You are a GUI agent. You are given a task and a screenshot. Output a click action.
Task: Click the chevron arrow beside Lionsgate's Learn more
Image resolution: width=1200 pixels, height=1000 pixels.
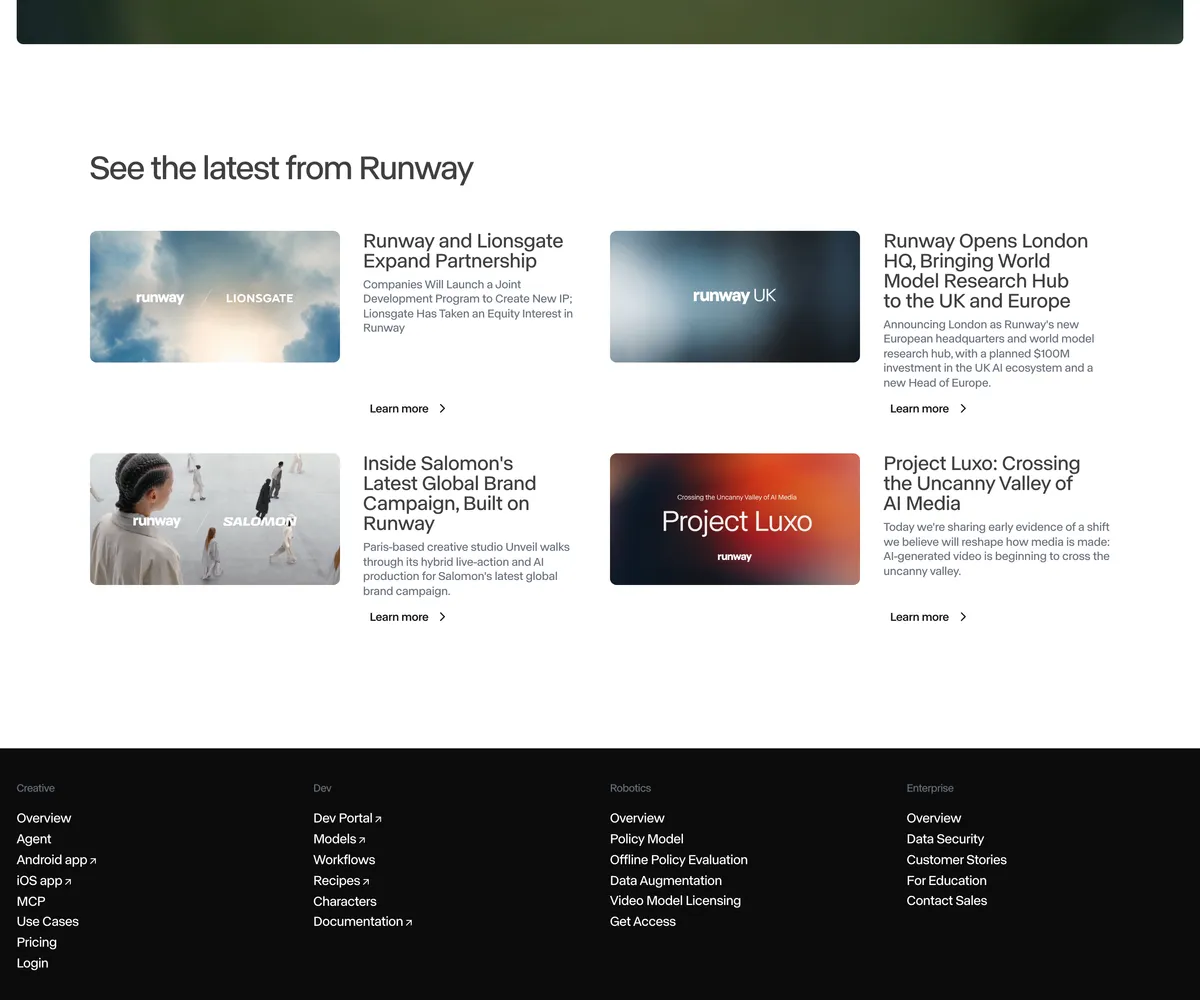[442, 409]
